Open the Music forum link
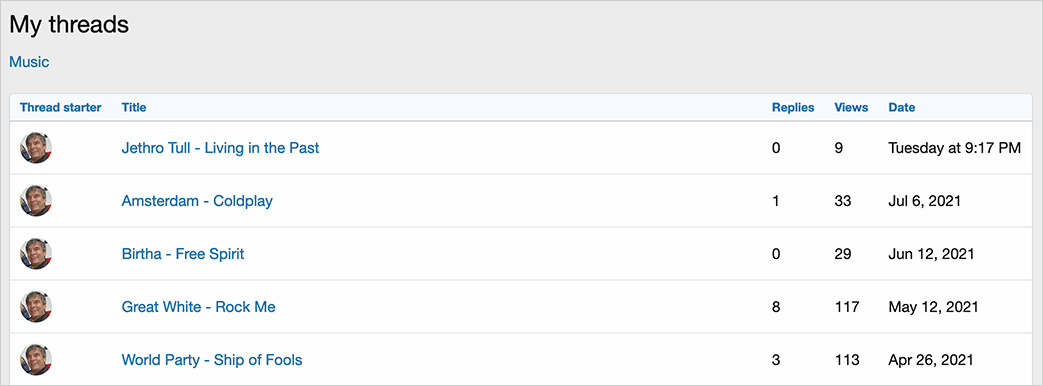Screen dimensions: 1043x386 (x=29, y=62)
